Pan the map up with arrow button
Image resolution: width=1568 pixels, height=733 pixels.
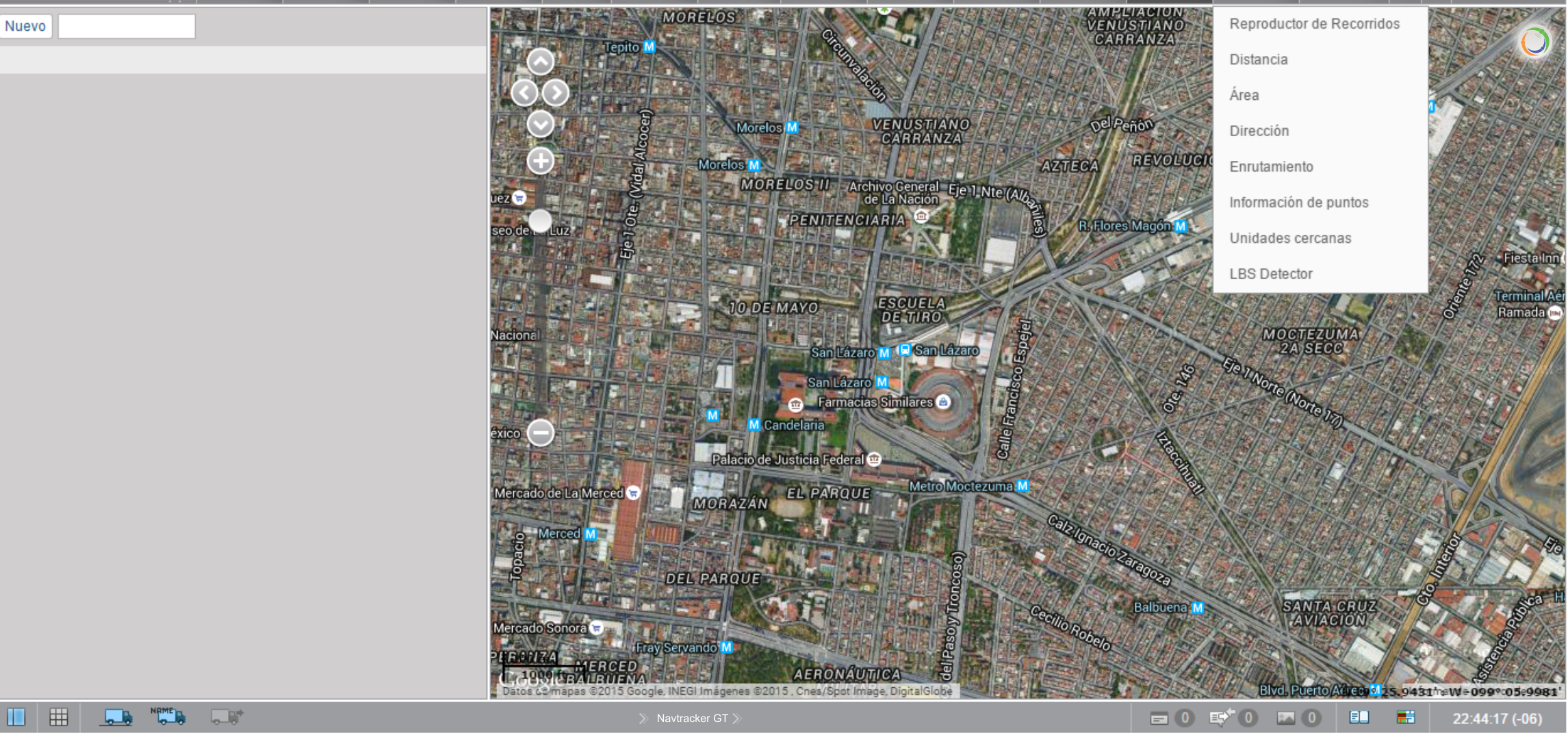tap(540, 62)
